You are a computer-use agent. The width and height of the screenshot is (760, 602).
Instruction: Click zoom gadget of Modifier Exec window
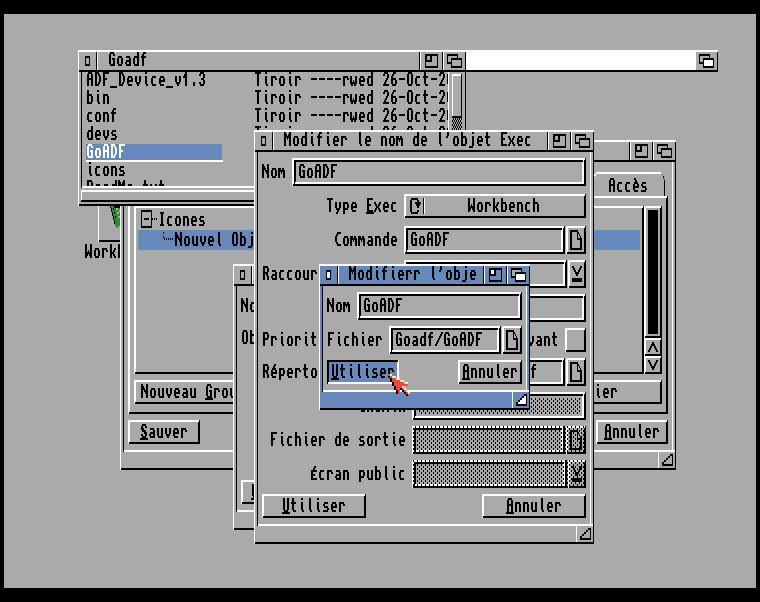pyautogui.click(x=561, y=141)
